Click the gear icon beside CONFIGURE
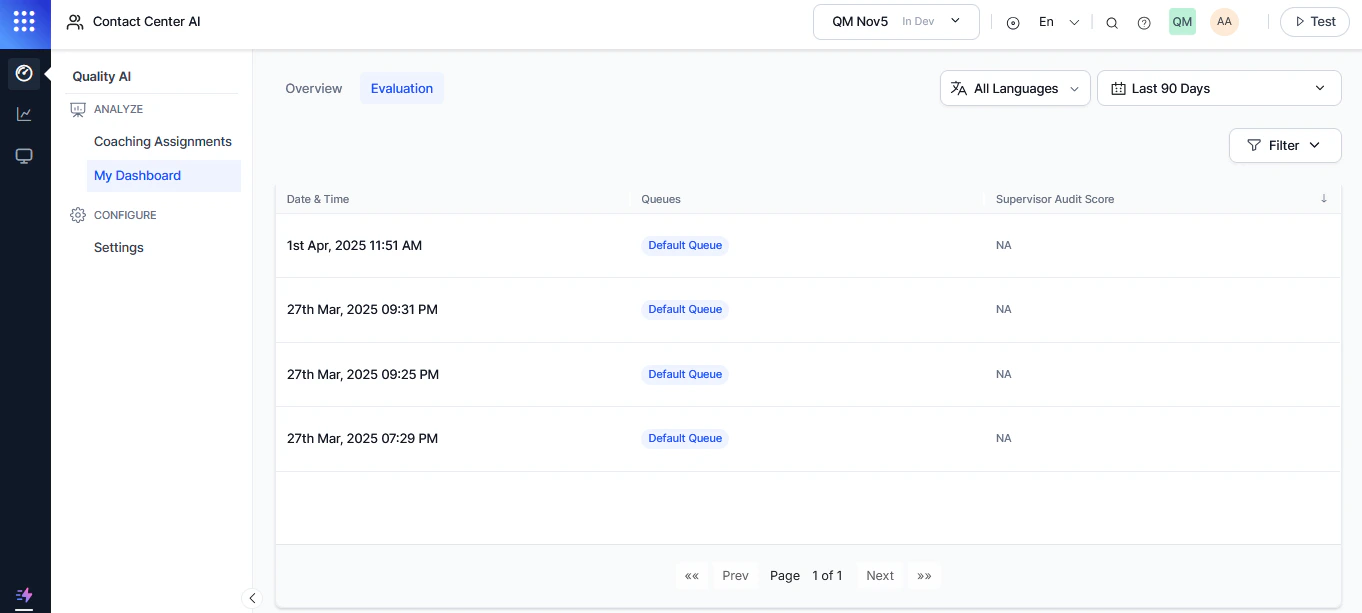 (78, 214)
